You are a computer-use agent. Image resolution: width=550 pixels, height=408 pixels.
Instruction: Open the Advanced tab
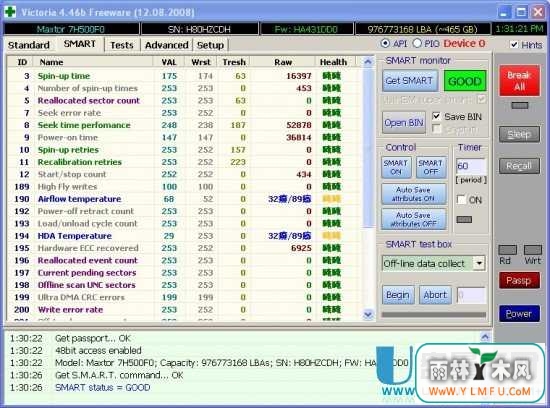click(167, 45)
